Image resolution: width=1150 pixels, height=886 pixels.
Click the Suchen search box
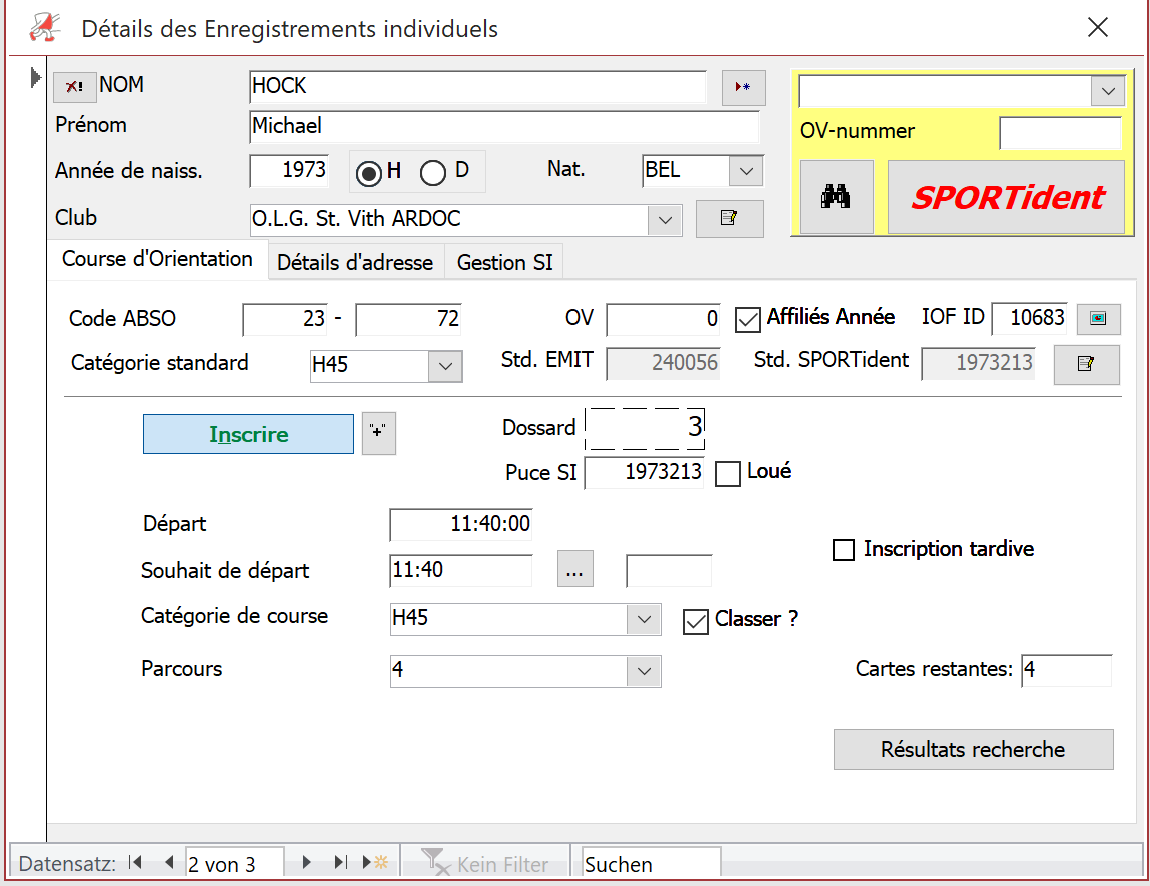tap(651, 864)
